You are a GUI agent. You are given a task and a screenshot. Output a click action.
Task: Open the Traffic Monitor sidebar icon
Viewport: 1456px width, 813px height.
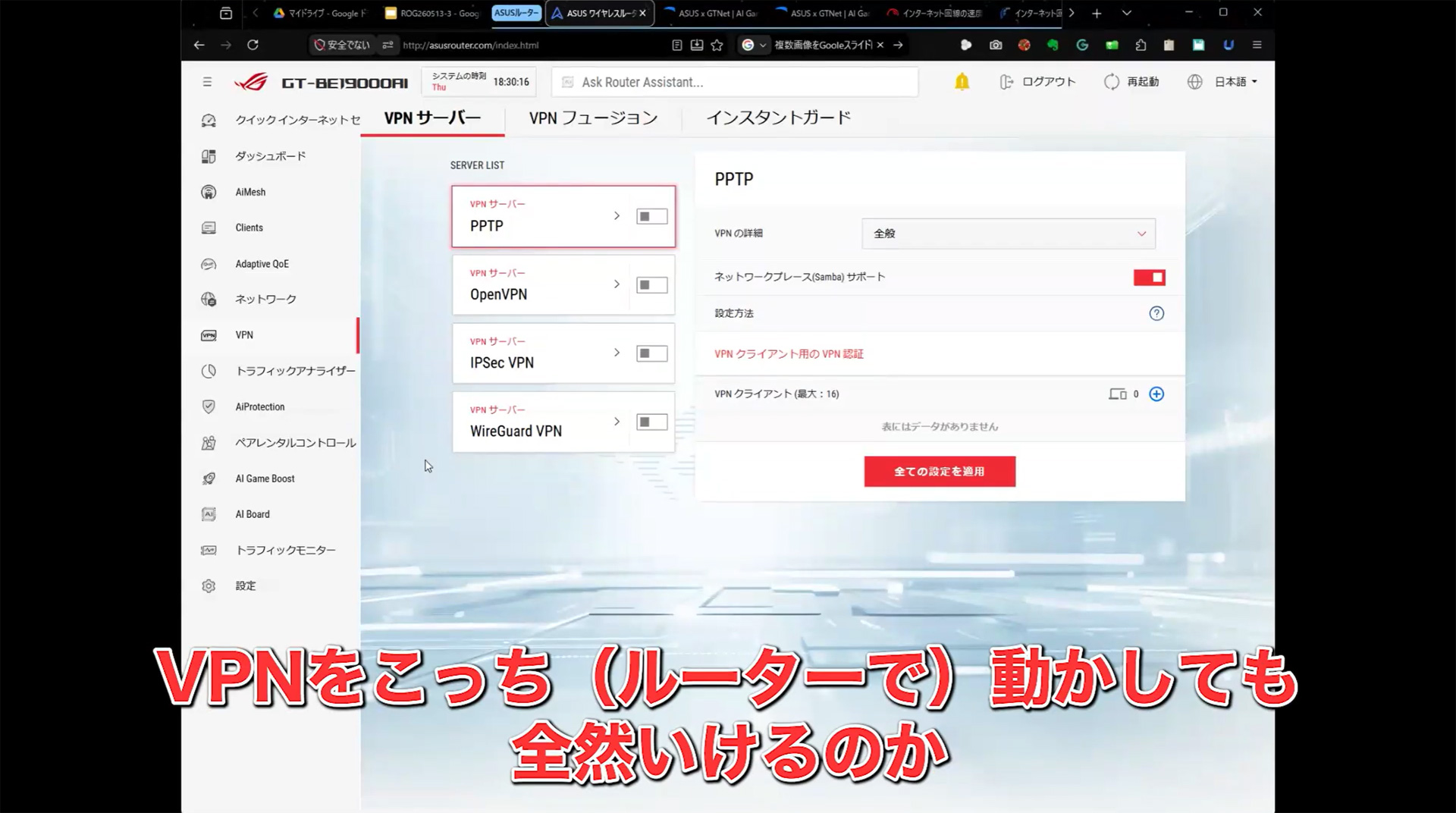point(209,550)
